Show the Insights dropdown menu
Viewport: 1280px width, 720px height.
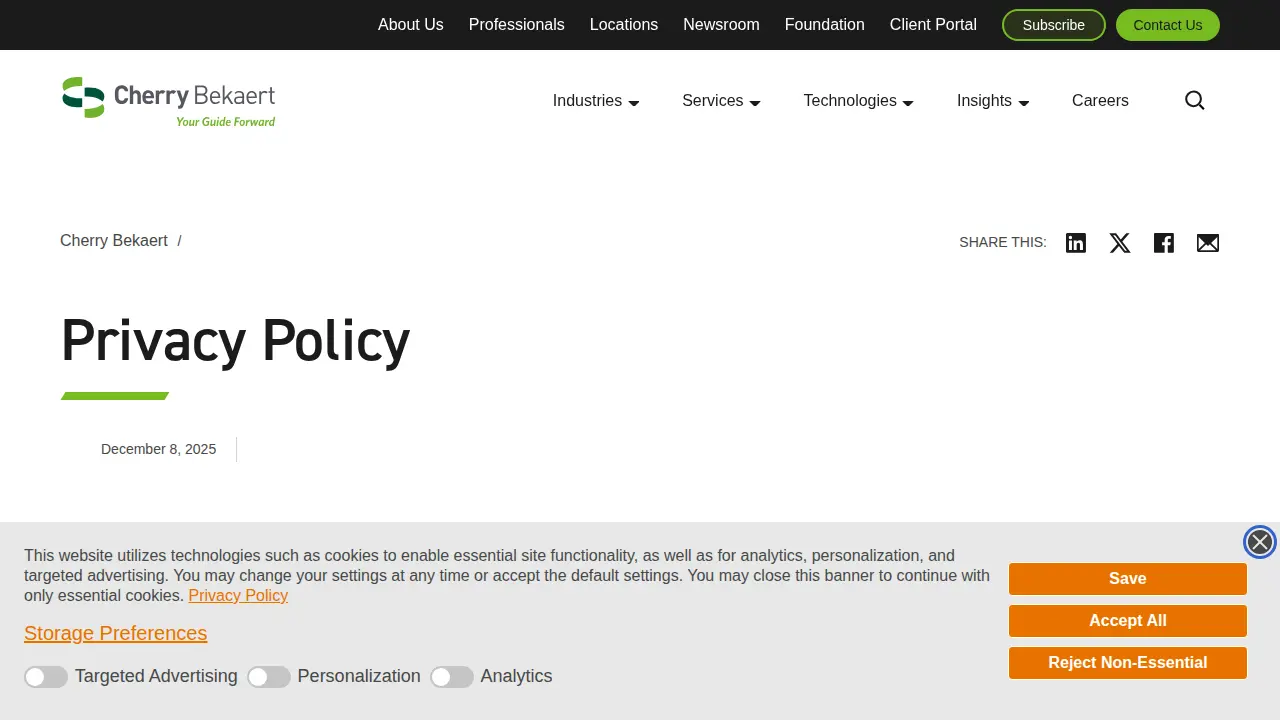tap(993, 101)
